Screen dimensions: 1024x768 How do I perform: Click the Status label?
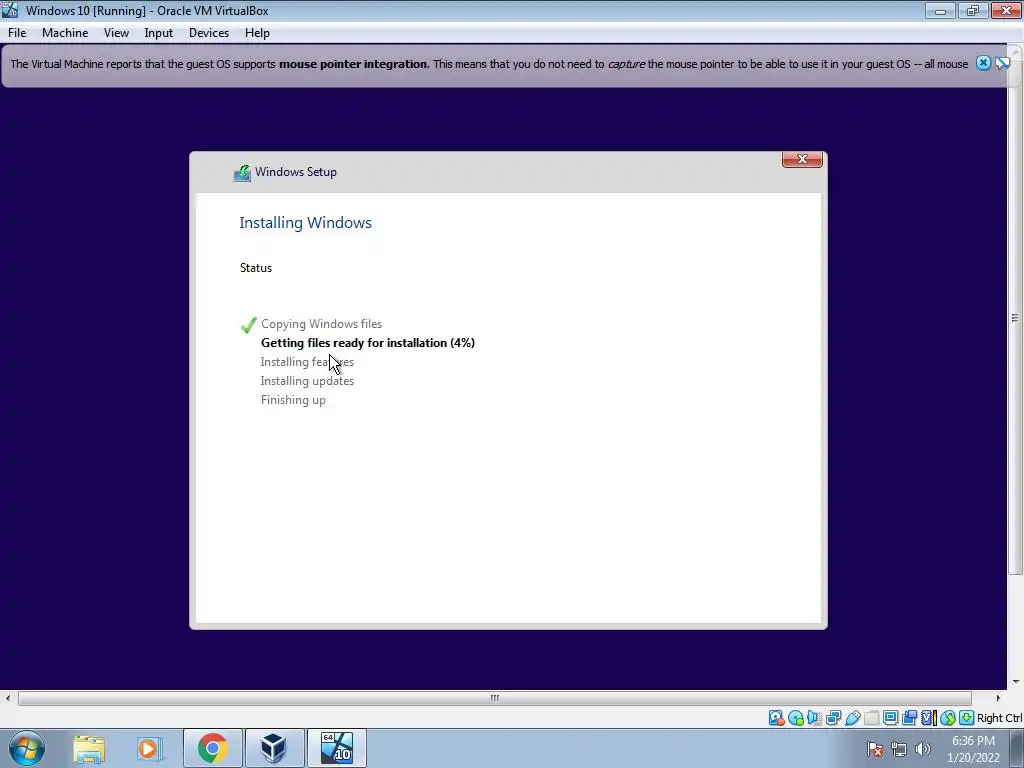click(256, 268)
